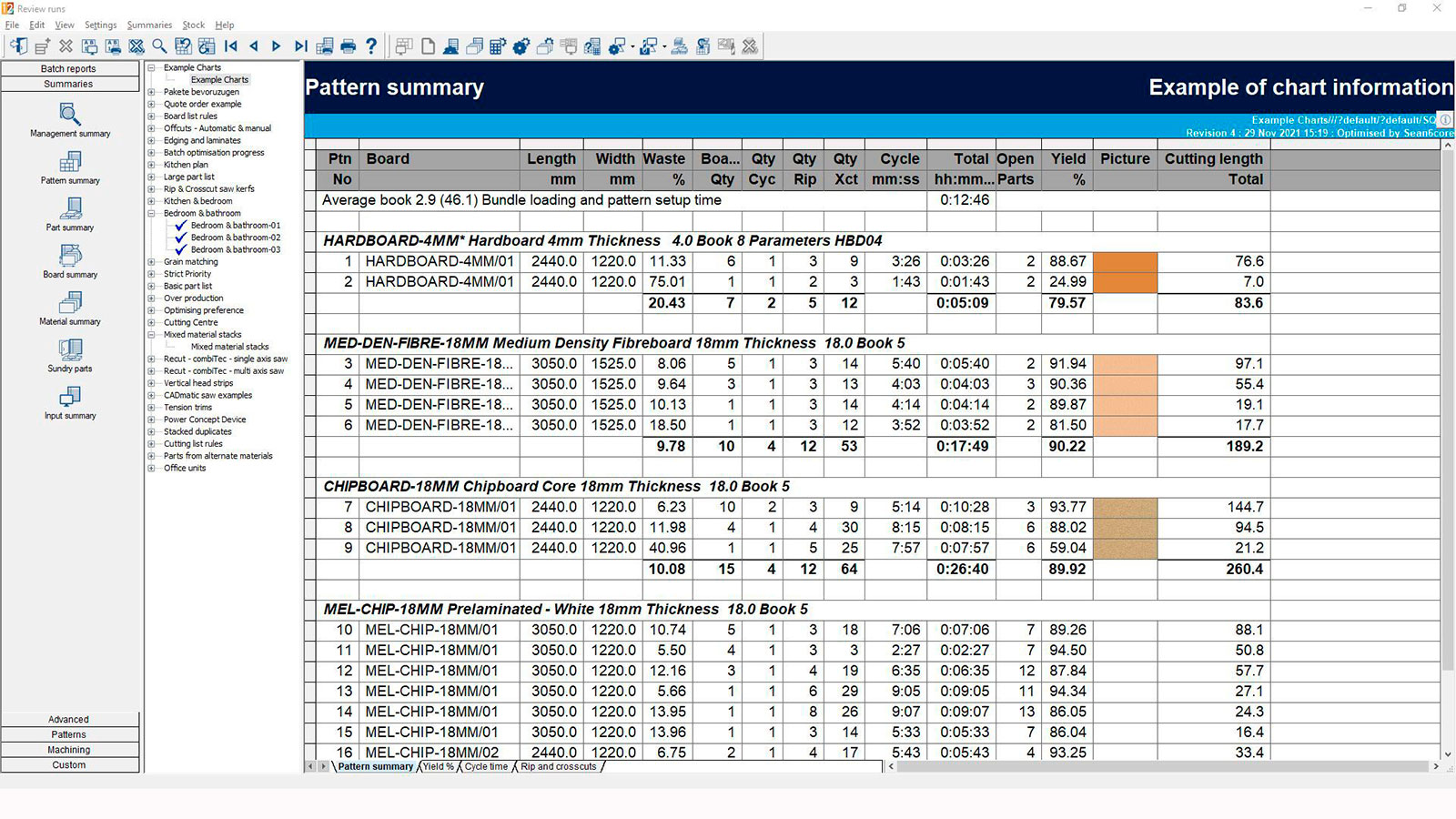Open the Management summary icon
Screen dimensions: 1456x819
pyautogui.click(x=70, y=115)
